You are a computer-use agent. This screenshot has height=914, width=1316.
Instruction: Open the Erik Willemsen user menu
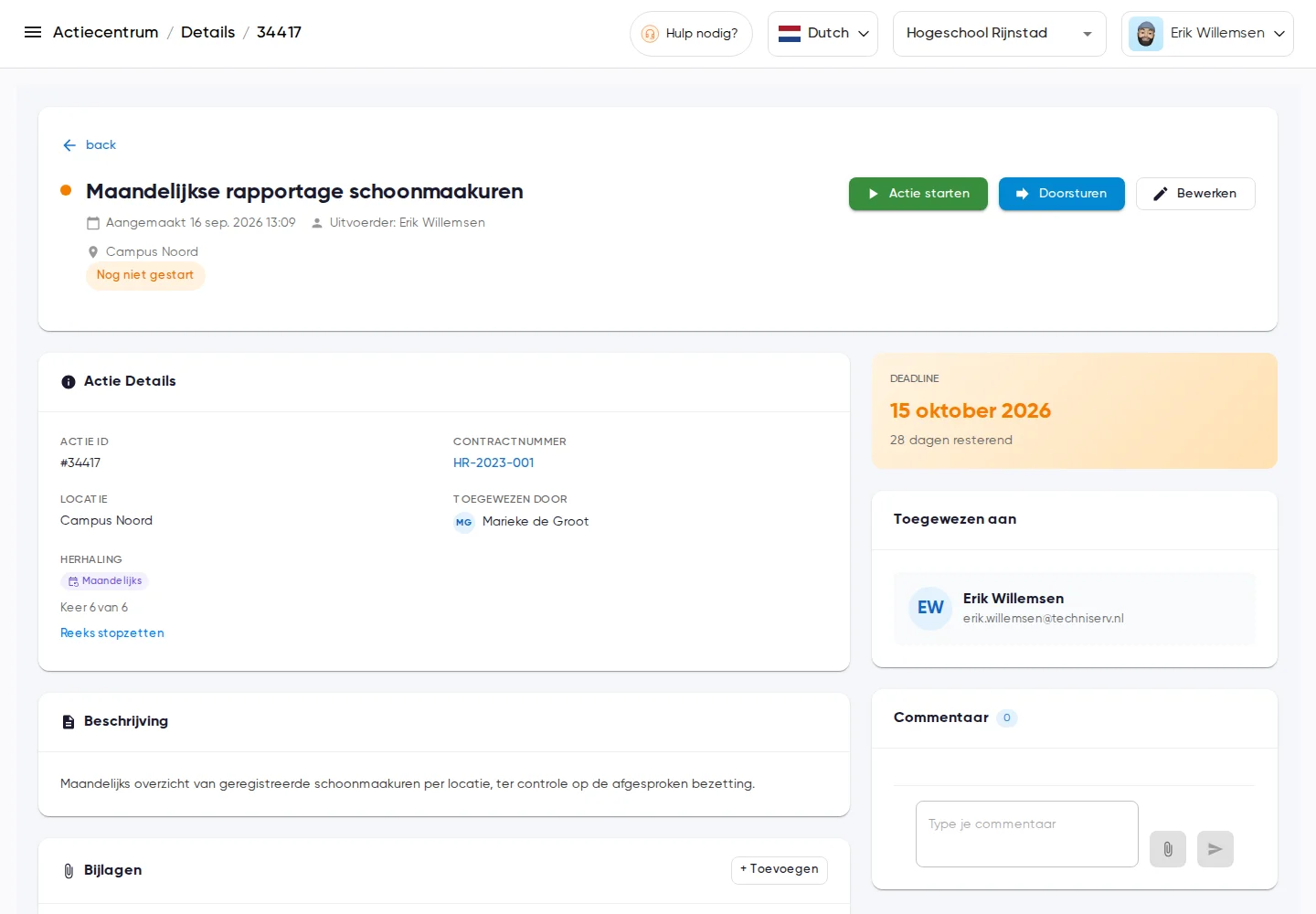1207,34
